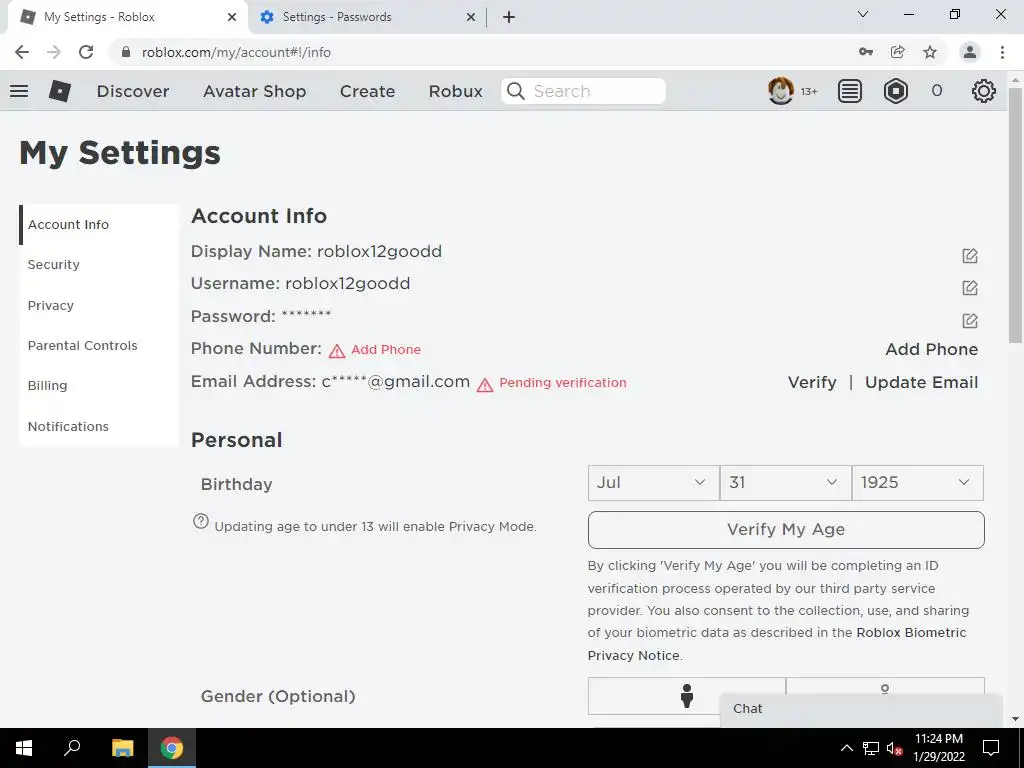The width and height of the screenshot is (1024, 768).
Task: Click the taskbar clock and date
Action: coord(938,748)
